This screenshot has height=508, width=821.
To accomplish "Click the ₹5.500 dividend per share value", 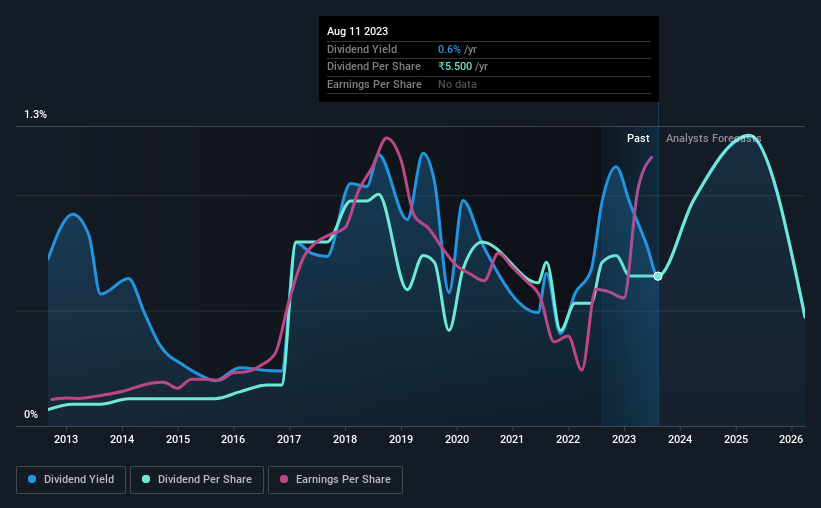I will [x=455, y=67].
